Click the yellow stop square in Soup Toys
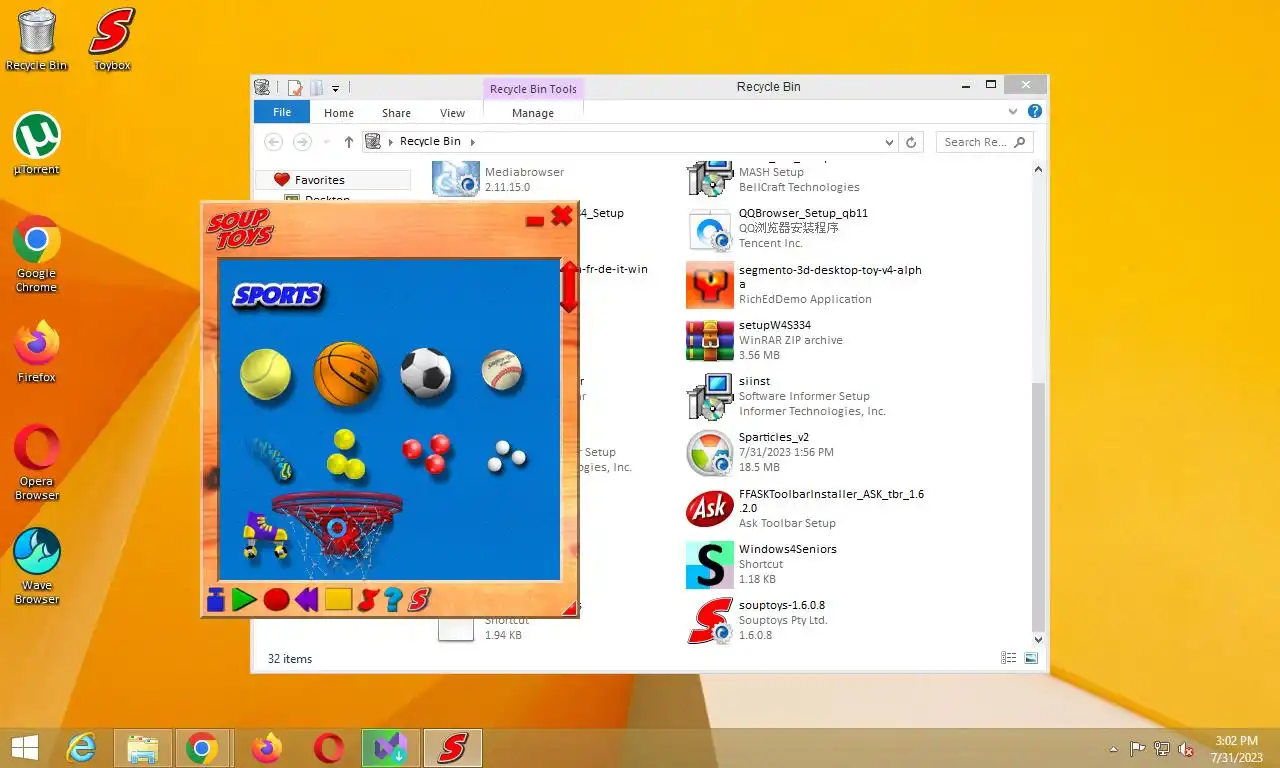The width and height of the screenshot is (1280, 768). [338, 600]
